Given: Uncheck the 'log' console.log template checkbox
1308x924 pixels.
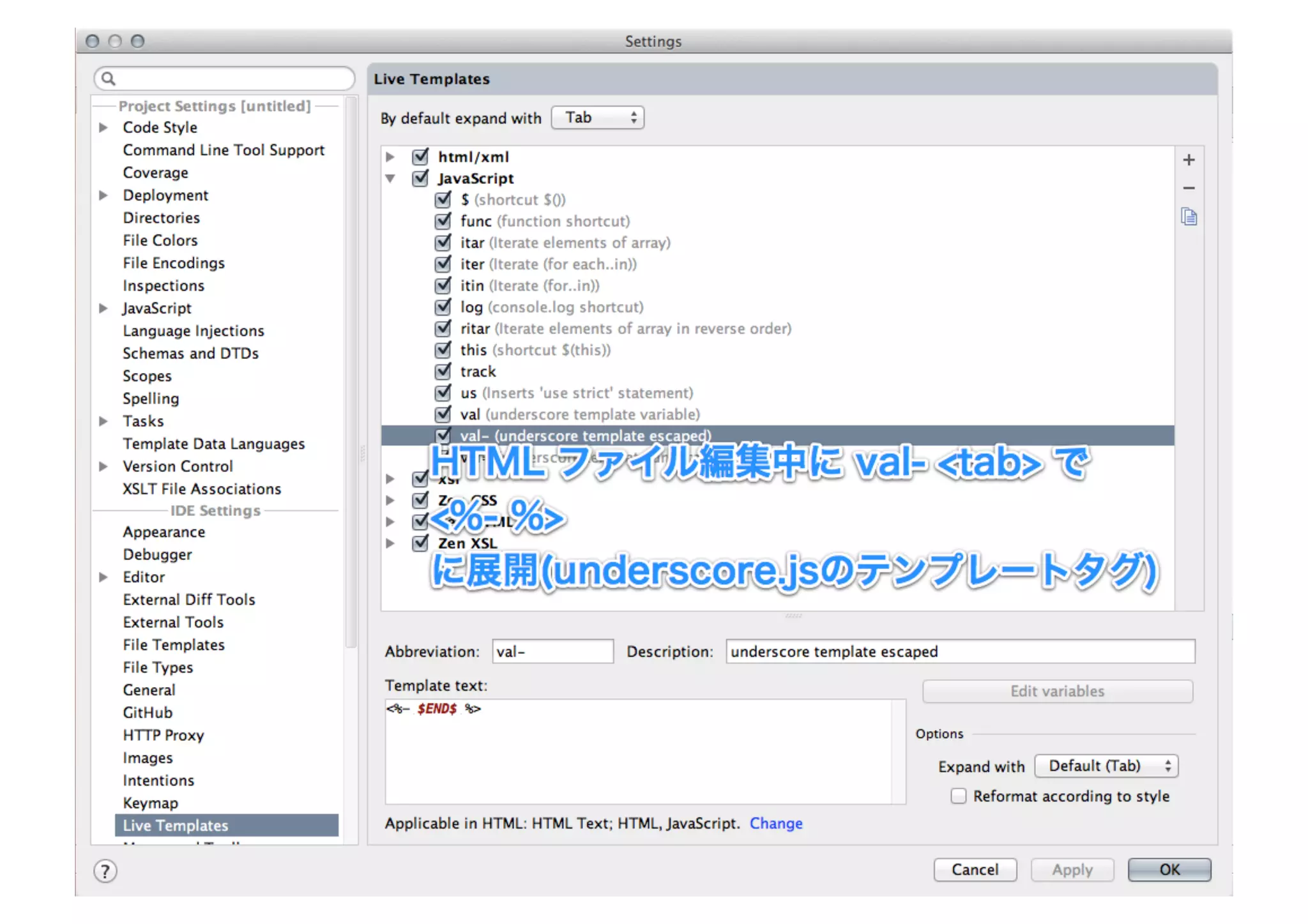Looking at the screenshot, I should pos(443,307).
